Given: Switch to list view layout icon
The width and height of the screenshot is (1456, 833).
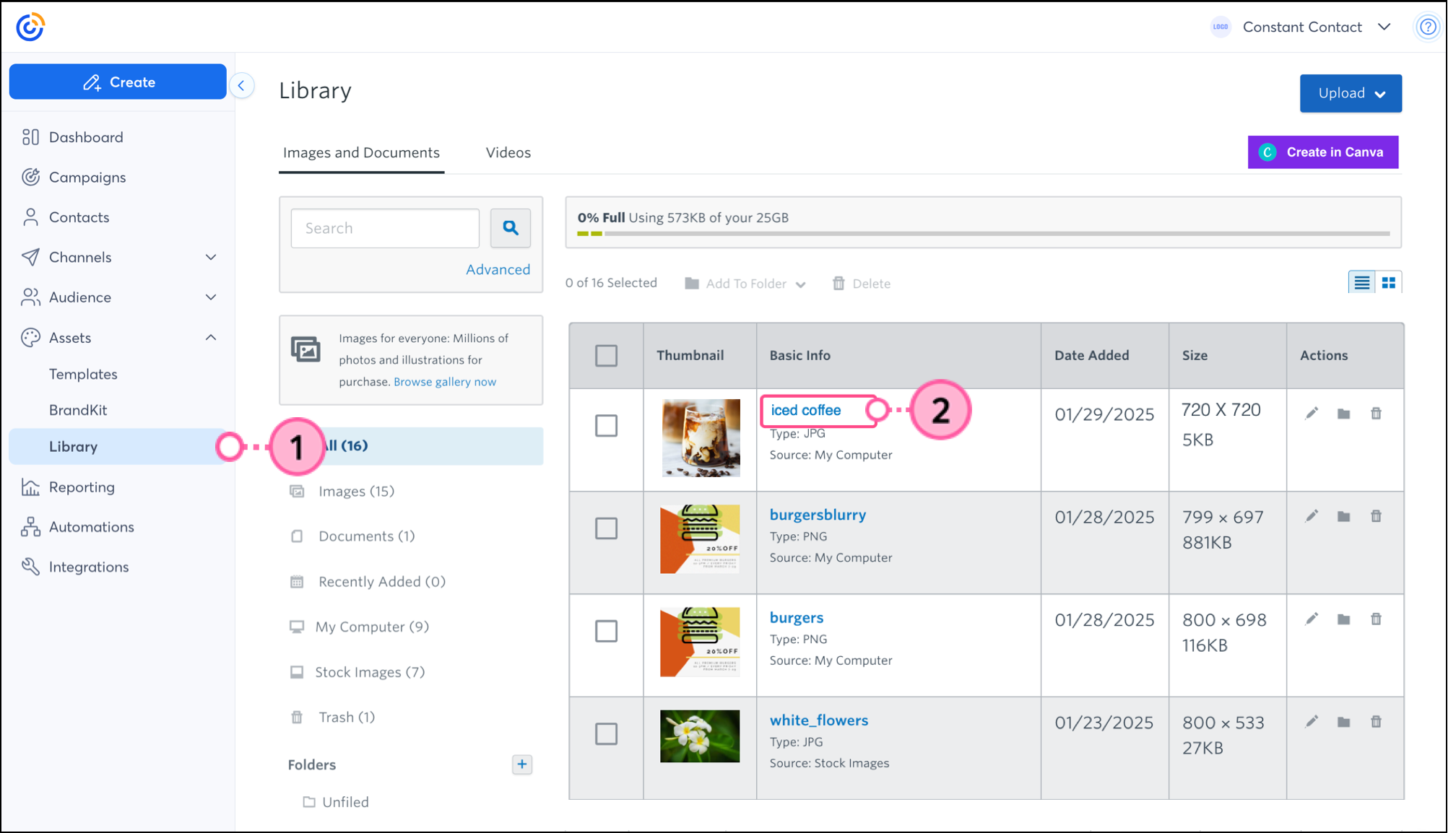Looking at the screenshot, I should 1361,283.
